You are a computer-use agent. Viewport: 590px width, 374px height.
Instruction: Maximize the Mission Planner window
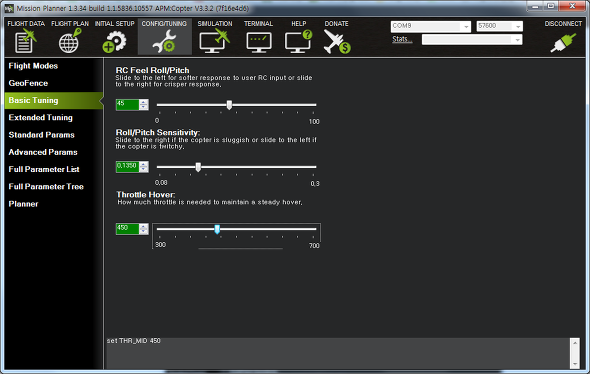tap(551, 6)
